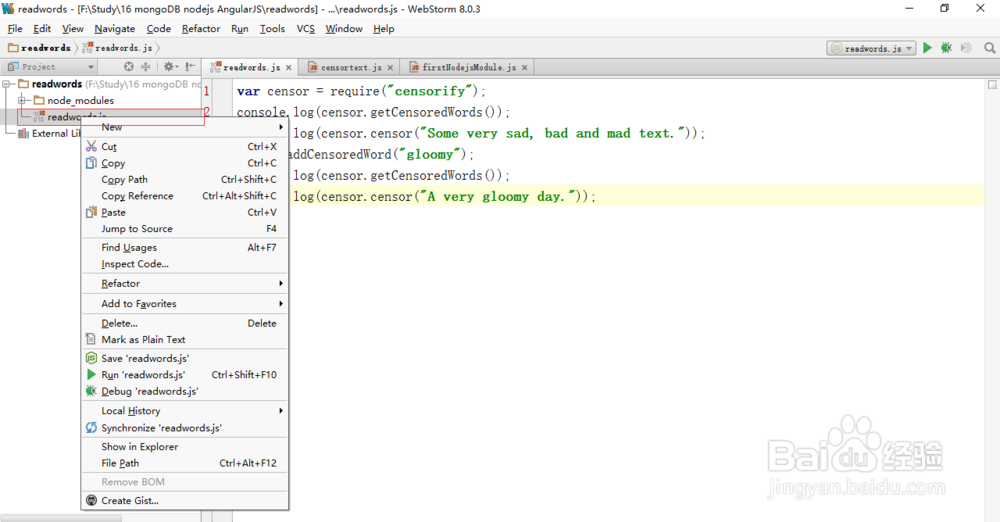The width and height of the screenshot is (1000, 522).
Task: Switch to the censortext.js tab
Action: tap(351, 67)
